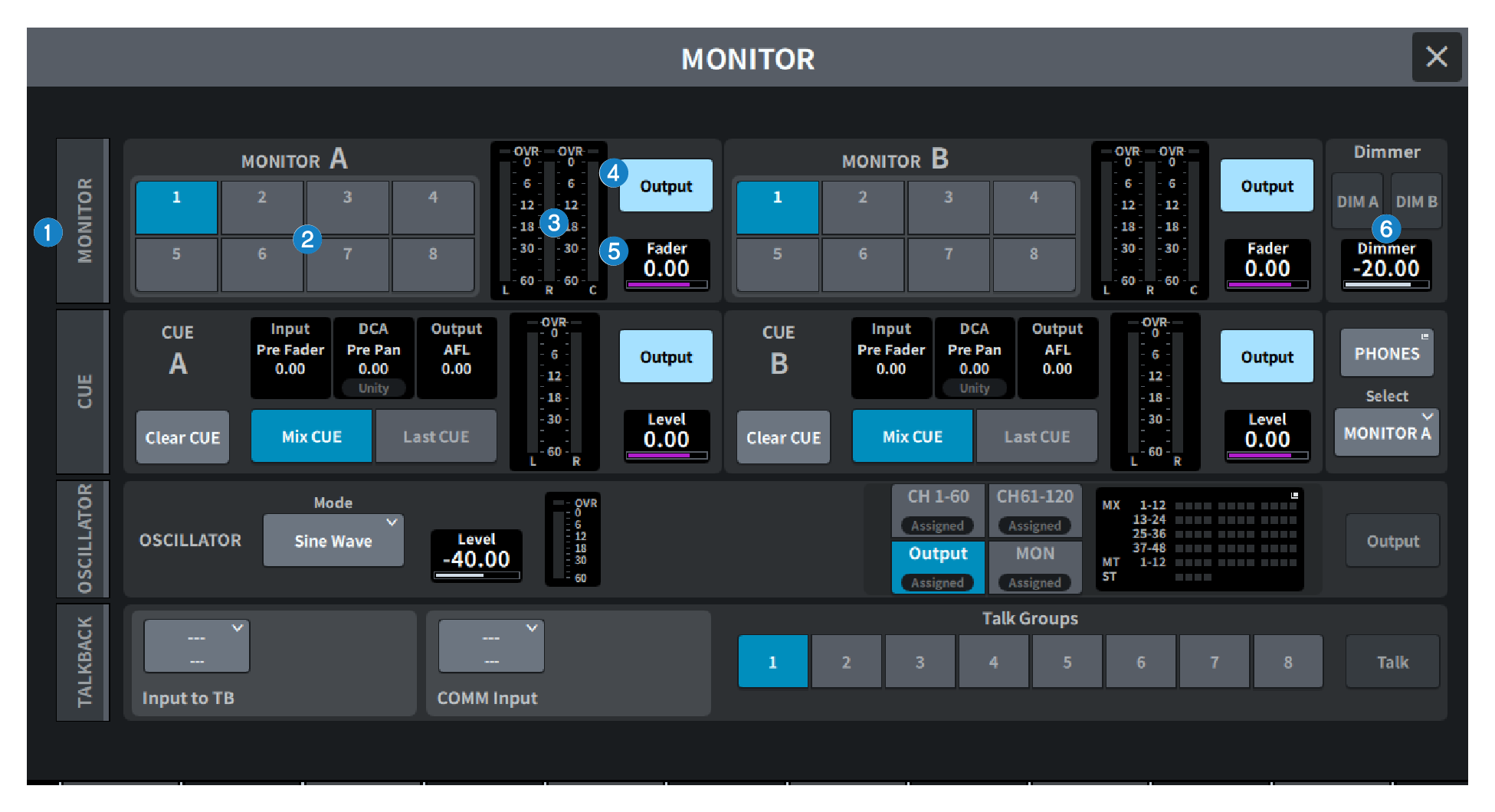Screen dimensions: 1495x812
Task: Open the COMM Input source dropdown
Action: pyautogui.click(x=490, y=646)
